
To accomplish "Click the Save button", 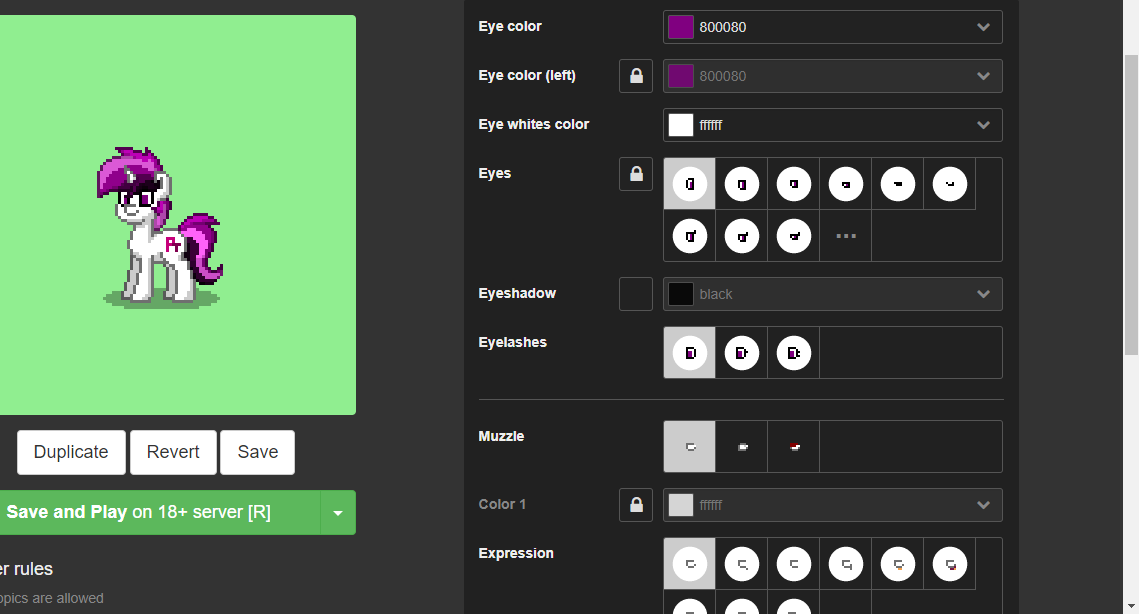I will coord(258,452).
